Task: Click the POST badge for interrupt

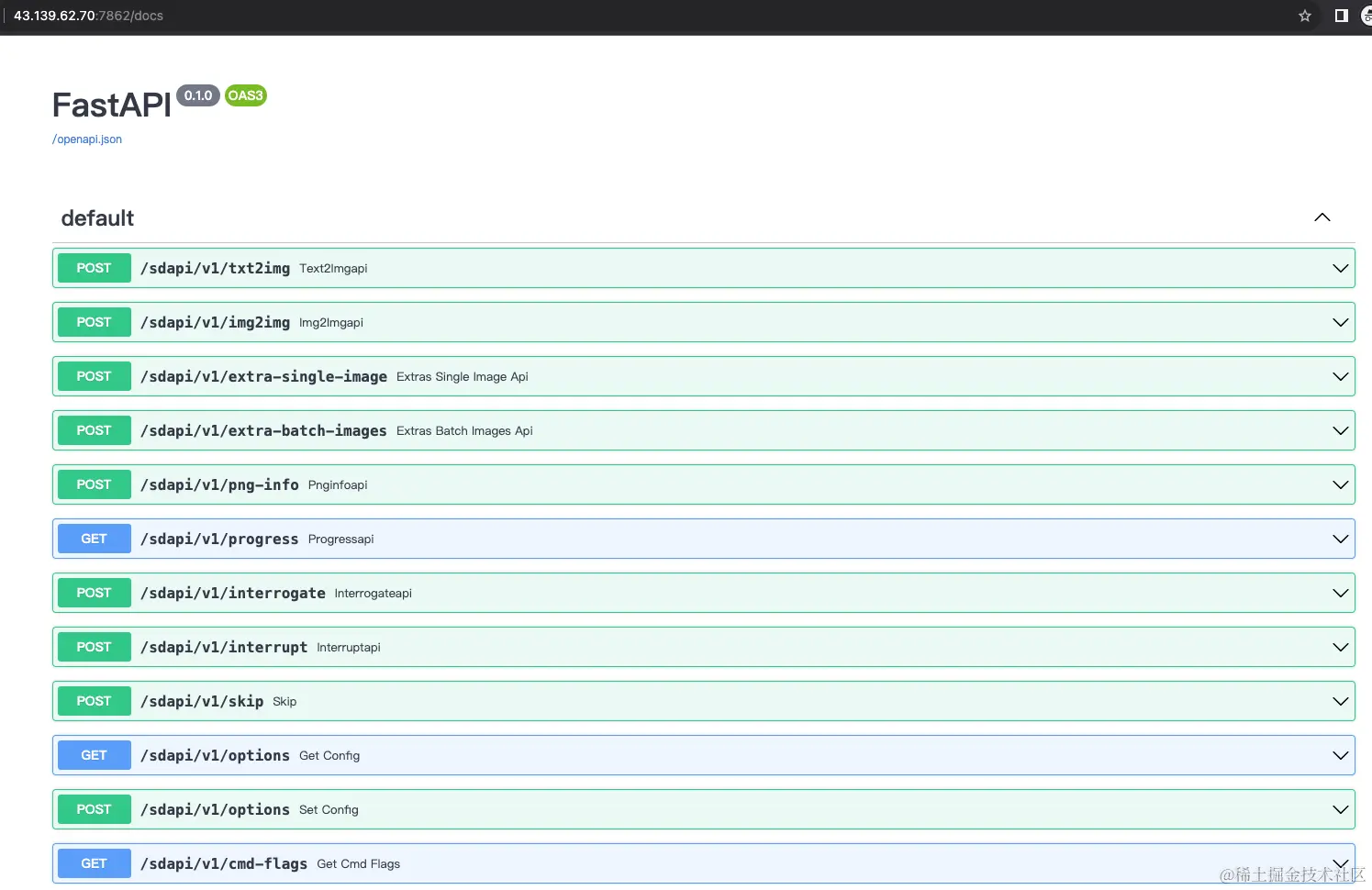Action: coord(94,647)
